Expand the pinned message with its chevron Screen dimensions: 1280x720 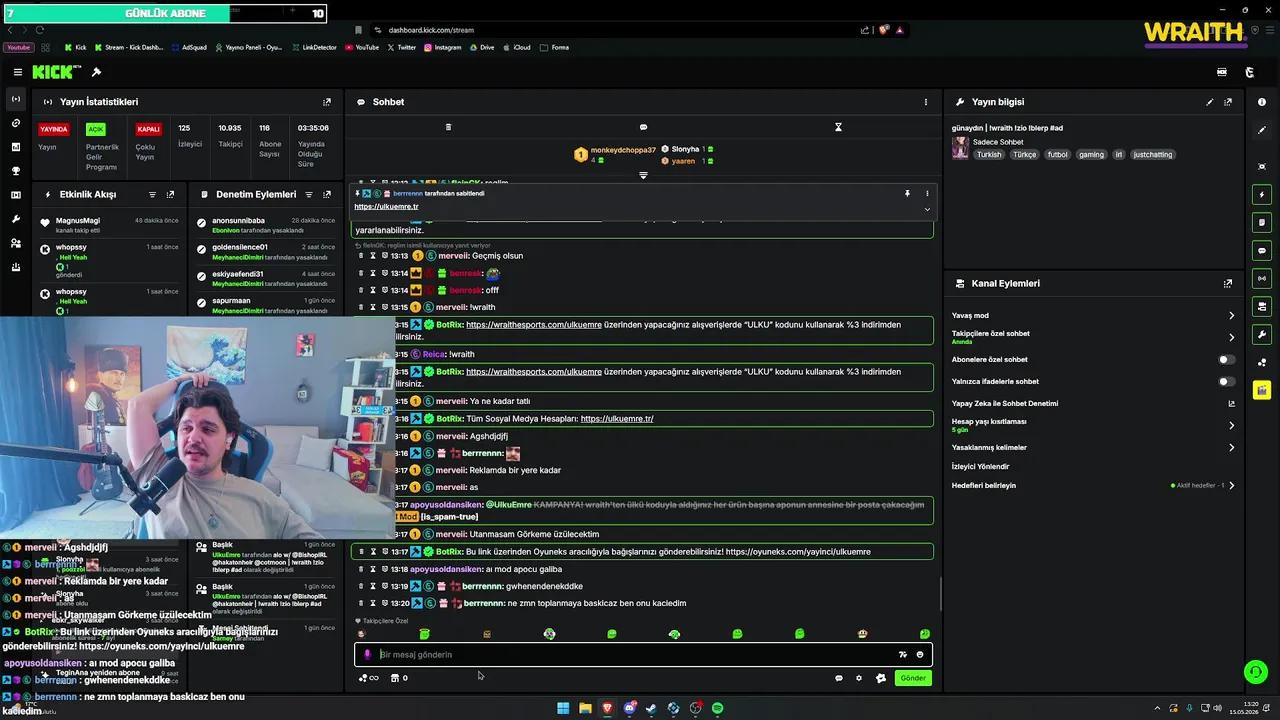pos(927,209)
